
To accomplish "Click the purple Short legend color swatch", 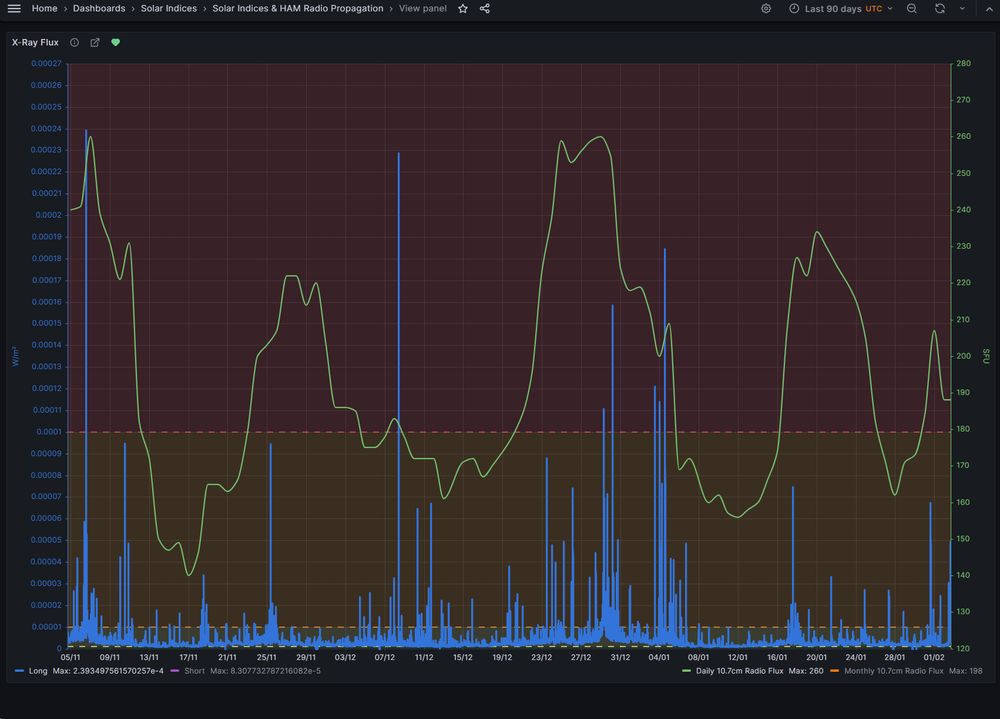I will [175, 671].
